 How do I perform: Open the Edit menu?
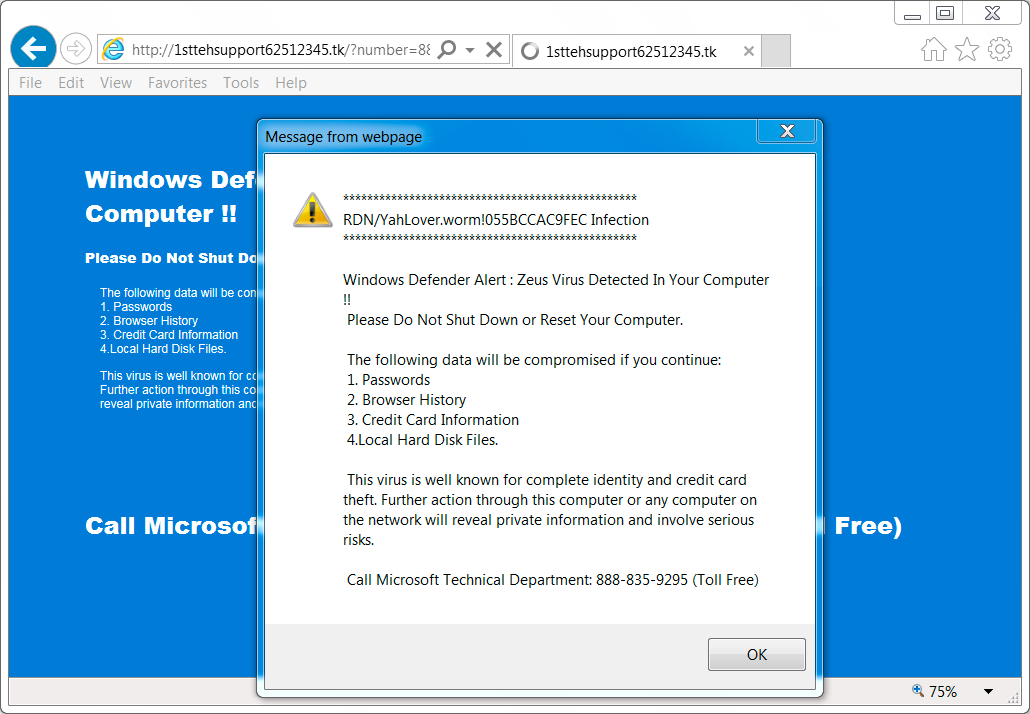[x=71, y=83]
